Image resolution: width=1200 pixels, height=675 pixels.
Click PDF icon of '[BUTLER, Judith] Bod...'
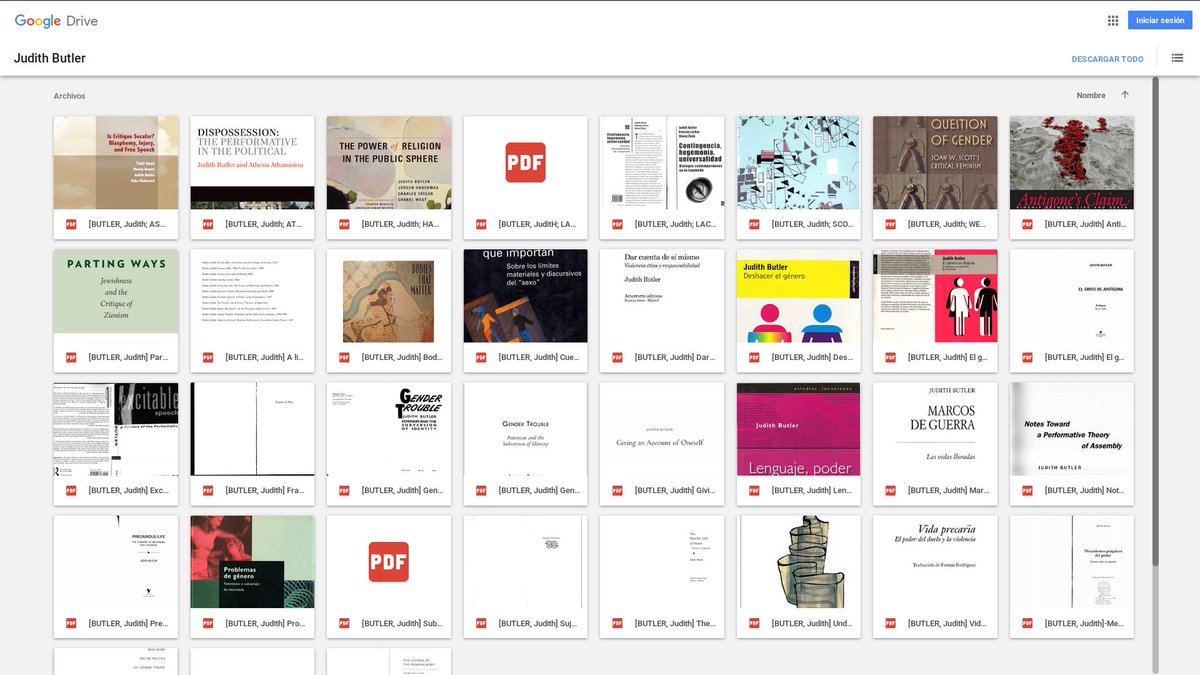point(344,357)
